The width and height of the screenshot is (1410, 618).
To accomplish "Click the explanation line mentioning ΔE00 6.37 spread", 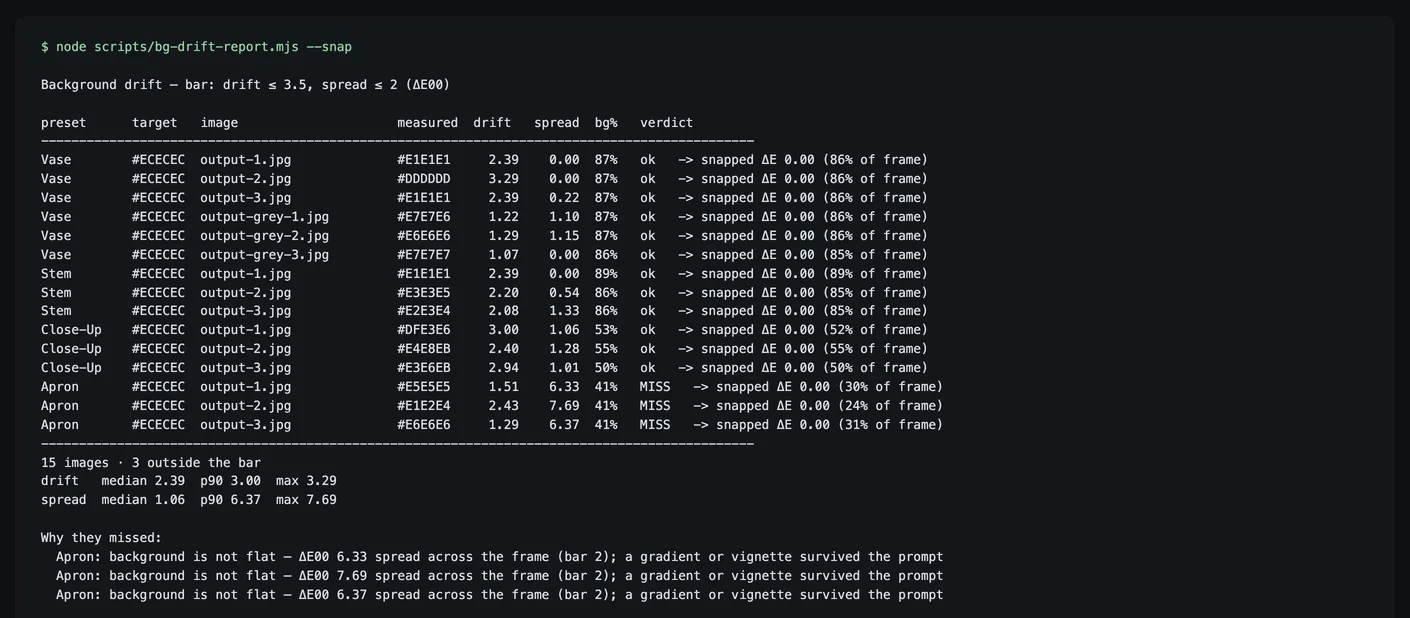I will (500, 595).
